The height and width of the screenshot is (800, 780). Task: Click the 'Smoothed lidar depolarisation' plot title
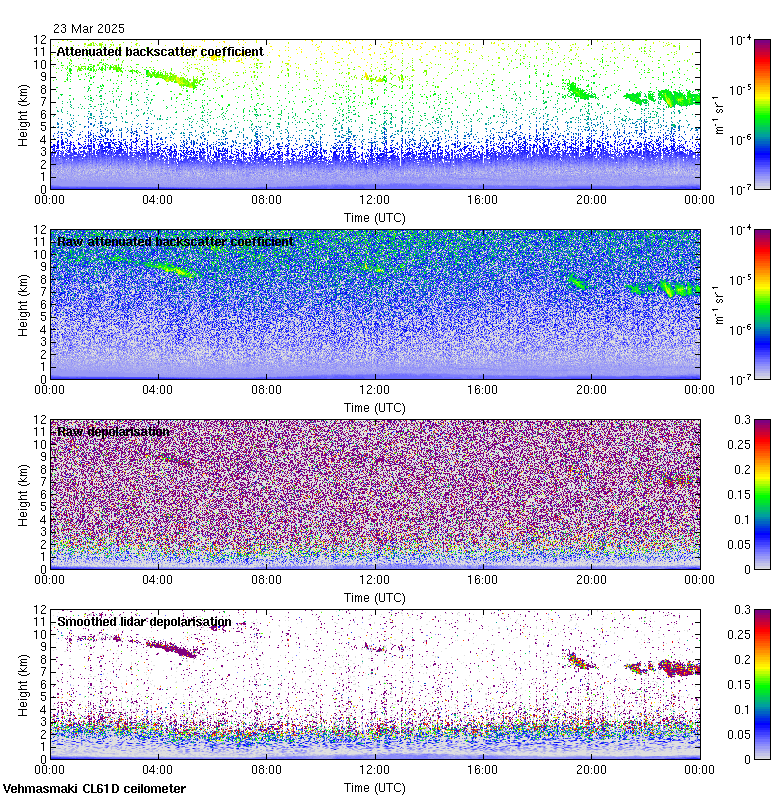[144, 621]
